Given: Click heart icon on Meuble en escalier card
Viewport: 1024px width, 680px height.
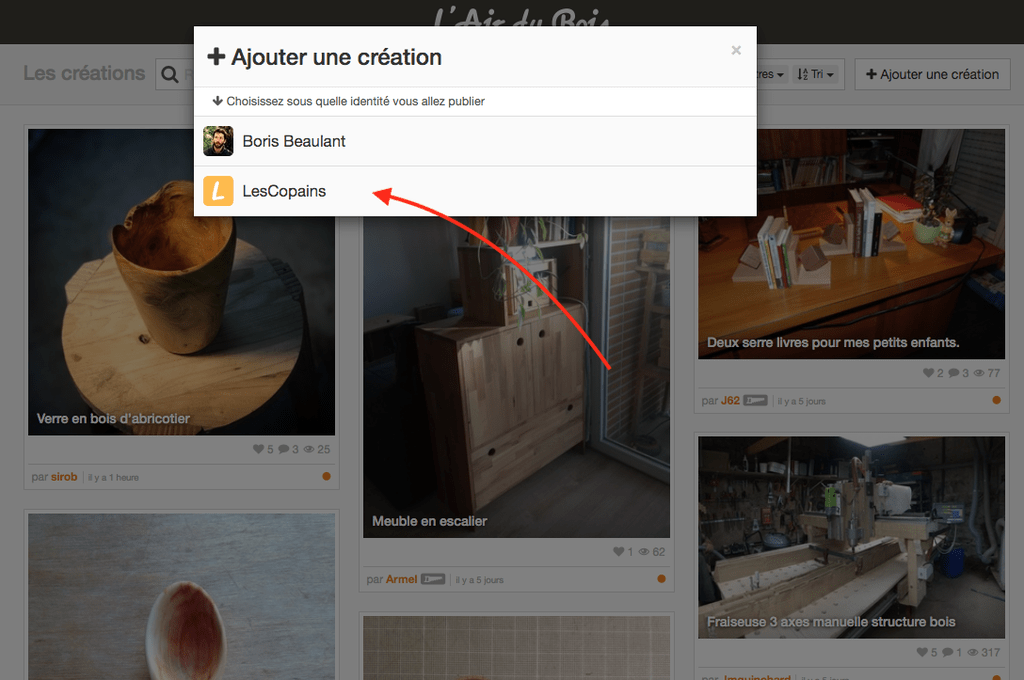Looking at the screenshot, I should pyautogui.click(x=618, y=552).
